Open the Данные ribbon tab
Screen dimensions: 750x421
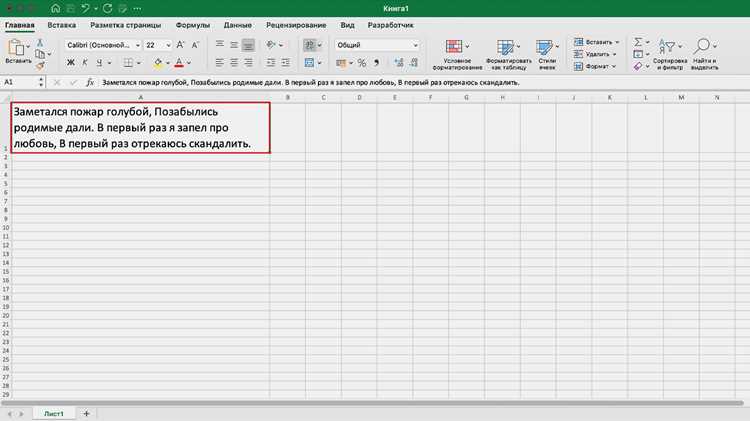point(237,25)
